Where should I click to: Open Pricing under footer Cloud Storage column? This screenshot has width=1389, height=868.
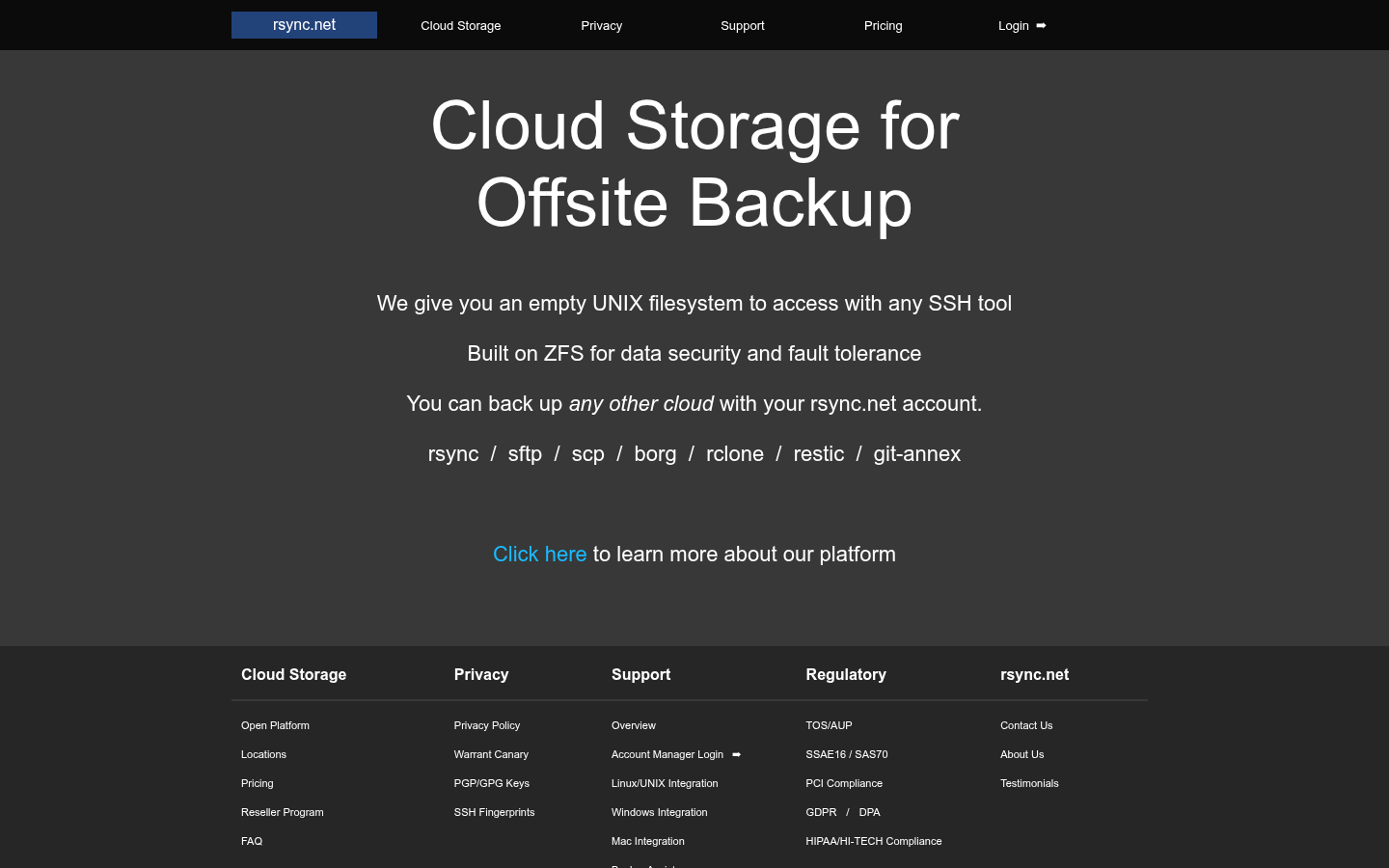(x=258, y=783)
